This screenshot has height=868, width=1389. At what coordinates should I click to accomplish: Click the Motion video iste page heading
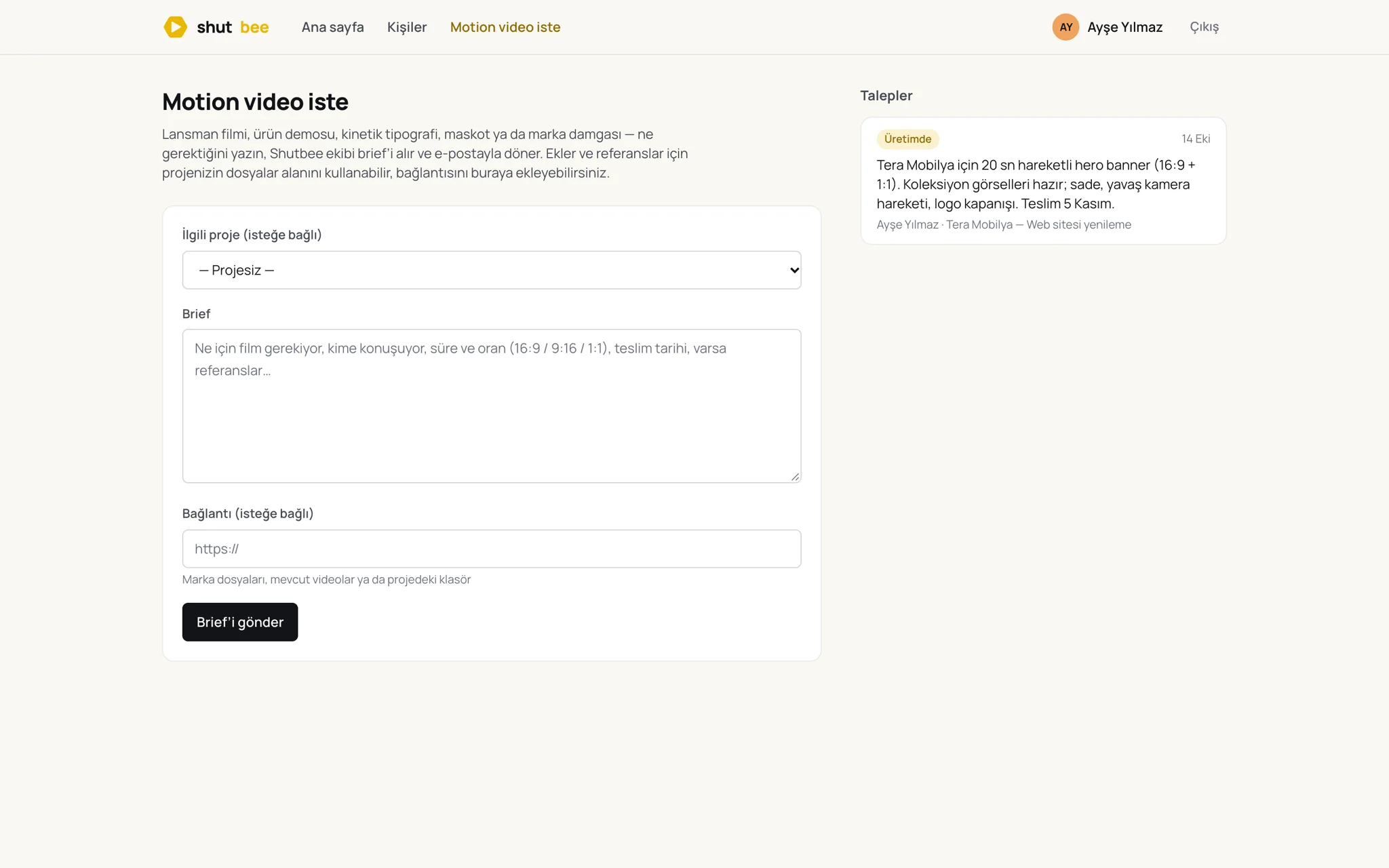pos(255,102)
